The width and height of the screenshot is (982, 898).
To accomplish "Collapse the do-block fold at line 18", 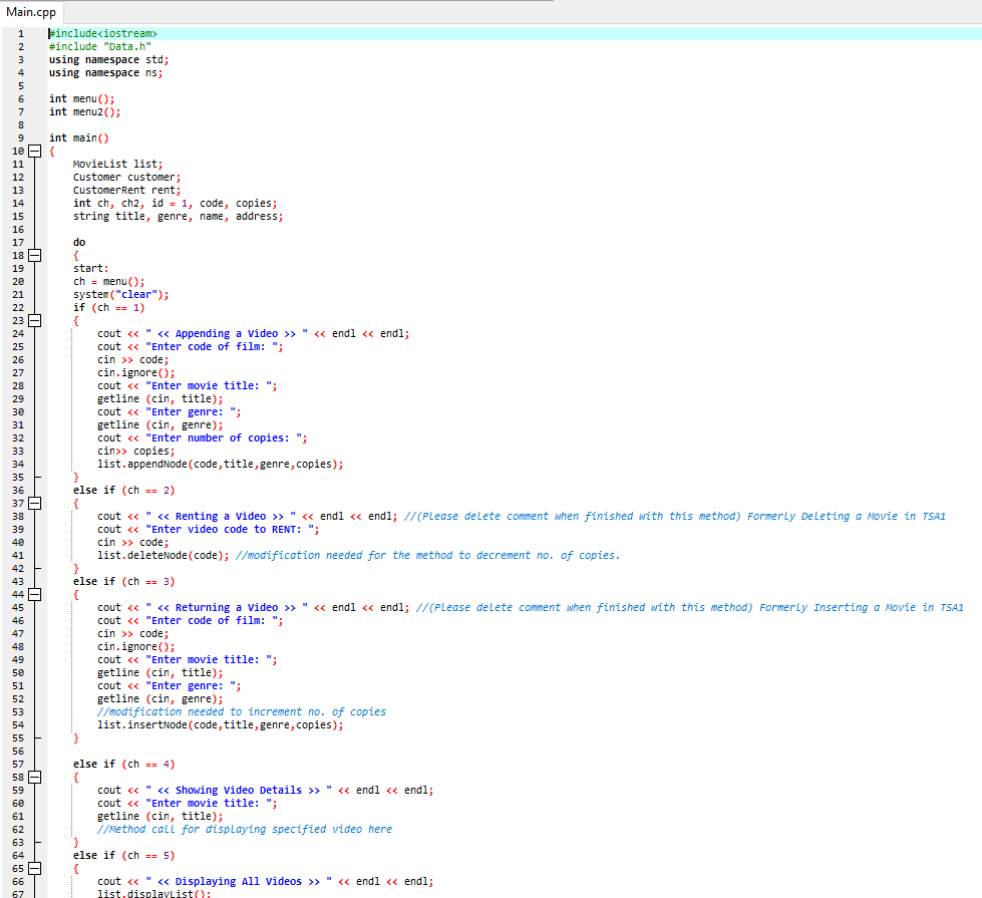I will pyautogui.click(x=35, y=255).
